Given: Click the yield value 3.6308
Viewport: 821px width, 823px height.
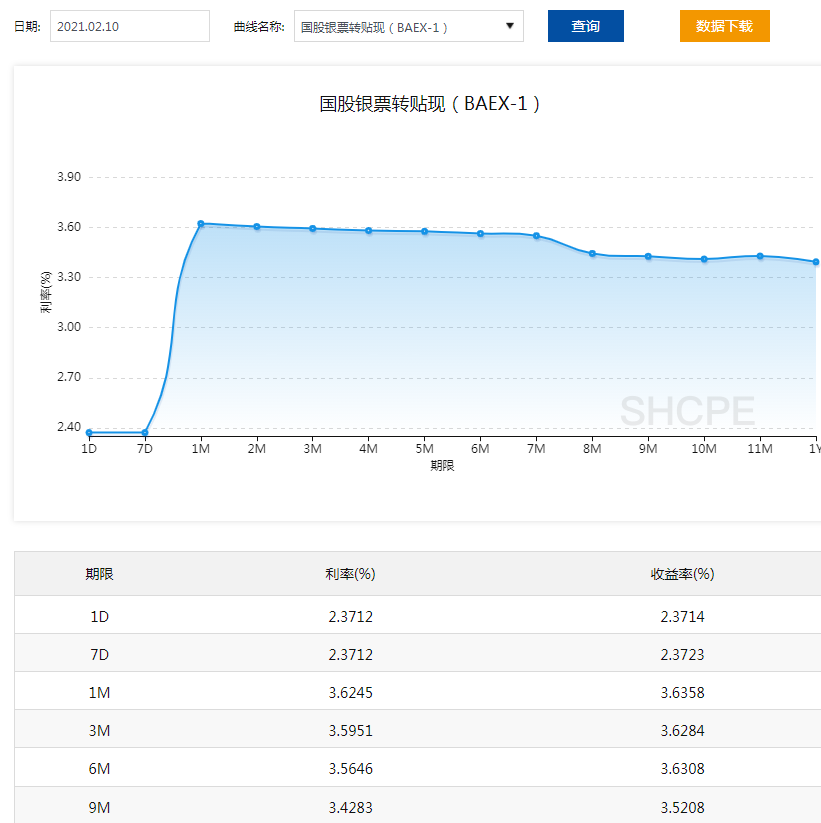Looking at the screenshot, I should pyautogui.click(x=682, y=769).
